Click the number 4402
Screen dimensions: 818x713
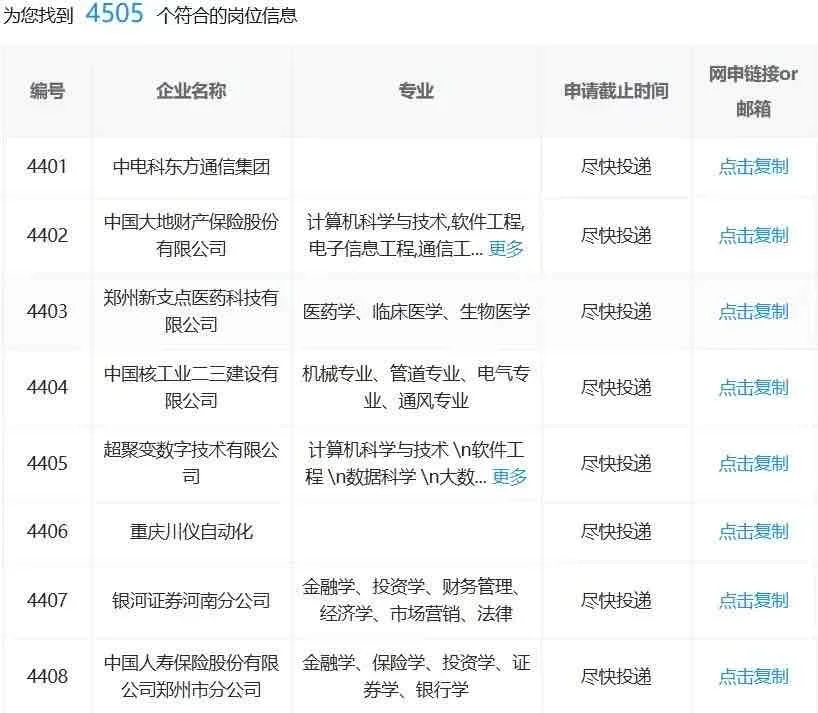[x=47, y=236]
